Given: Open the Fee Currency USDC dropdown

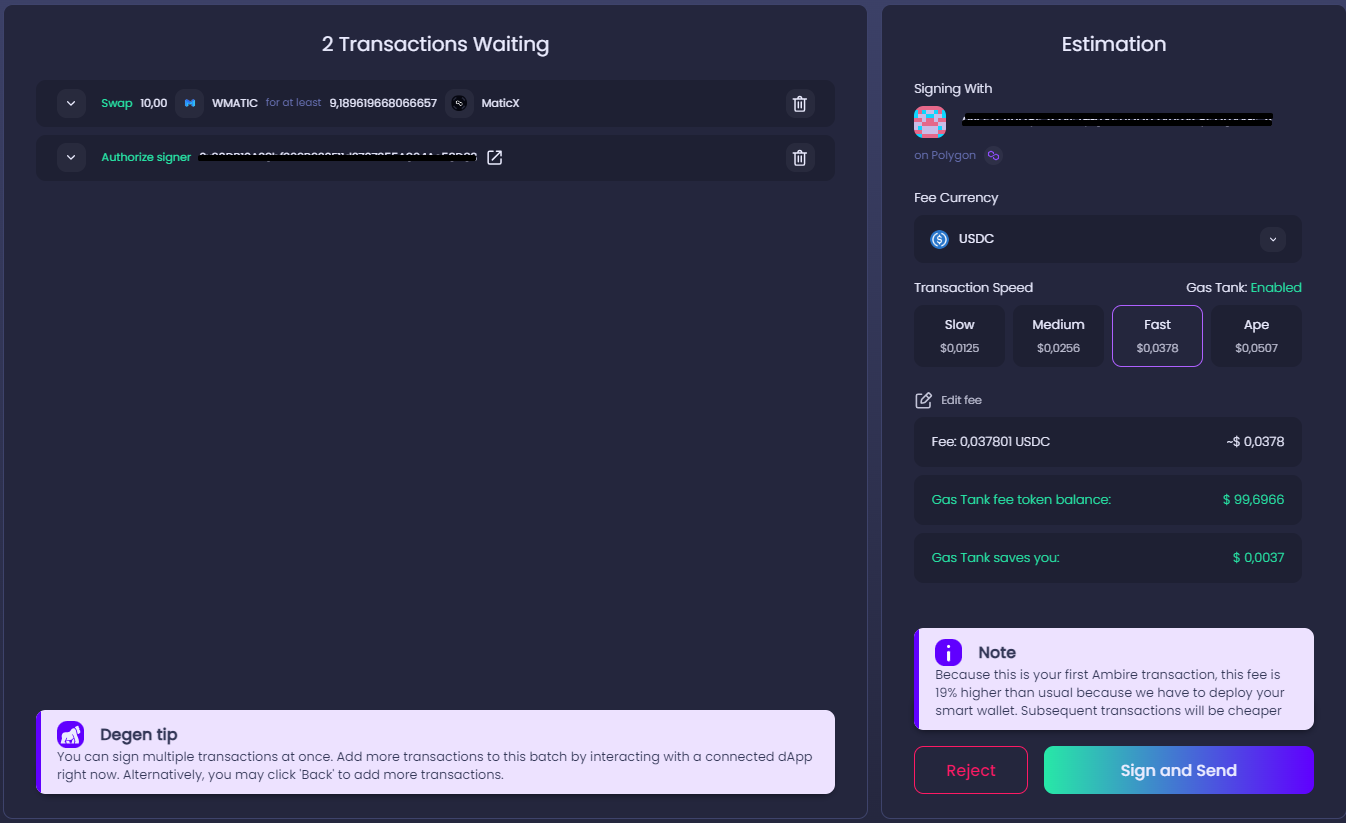Looking at the screenshot, I should 1108,239.
